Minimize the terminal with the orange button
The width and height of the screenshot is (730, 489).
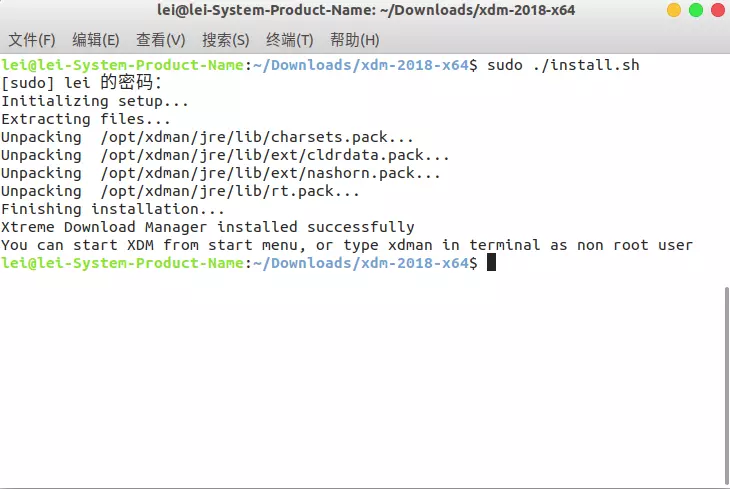pyautogui.click(x=674, y=10)
